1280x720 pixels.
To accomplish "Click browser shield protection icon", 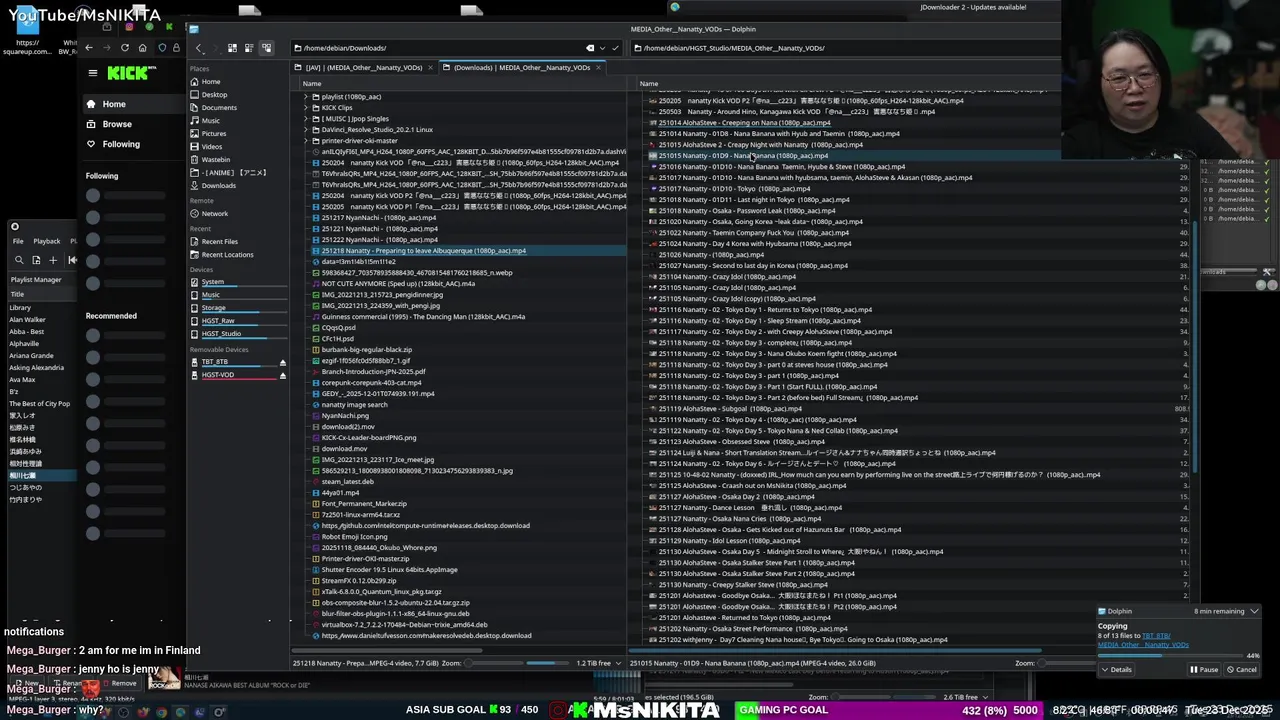I will coord(161,48).
